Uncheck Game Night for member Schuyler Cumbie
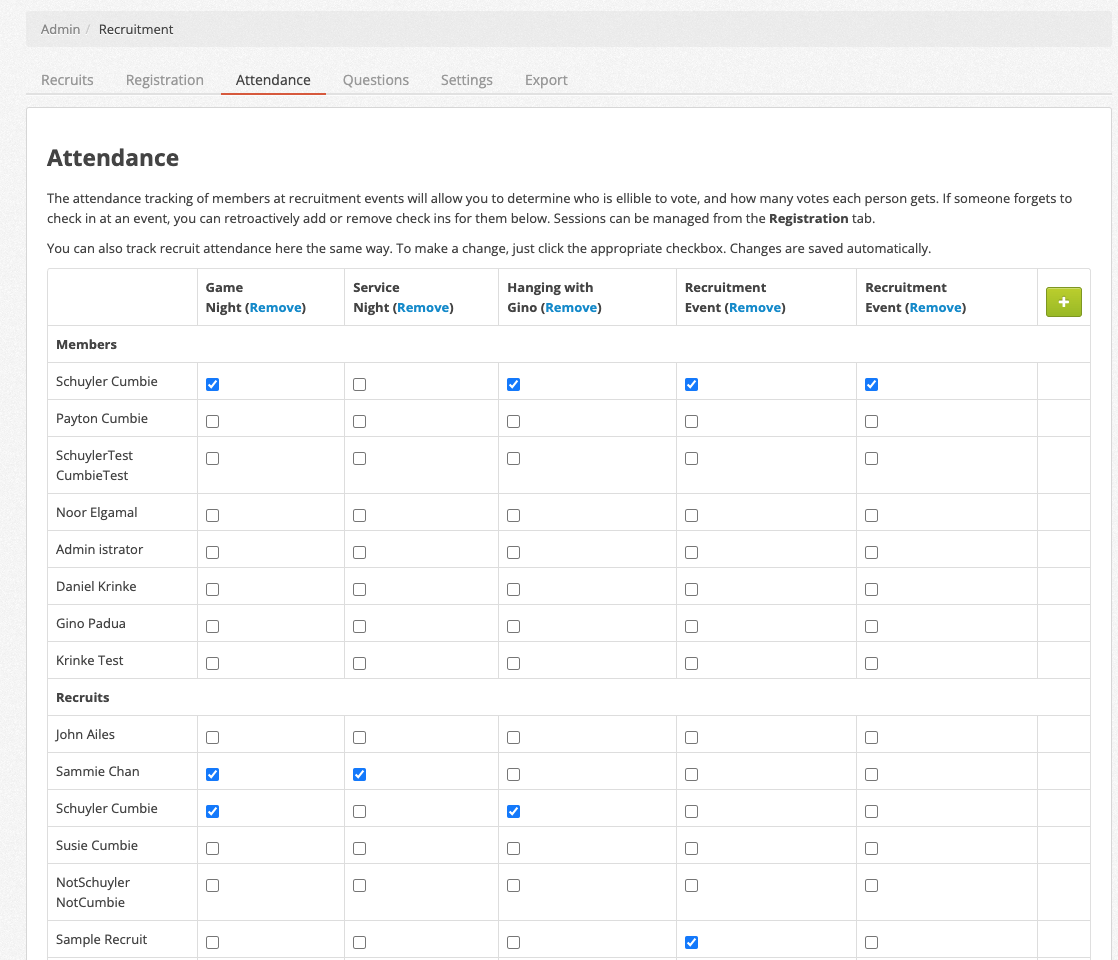 click(212, 384)
